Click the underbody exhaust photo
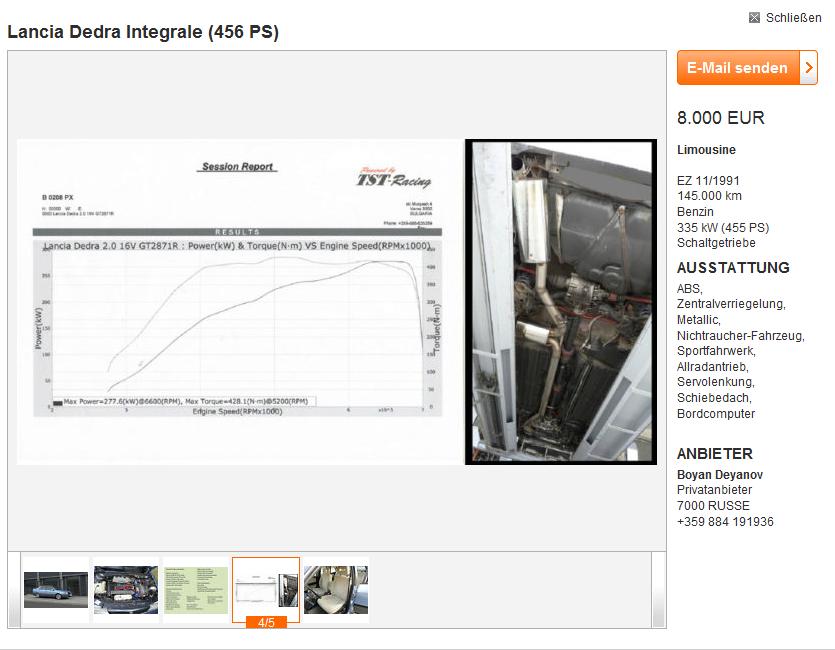Image resolution: width=835 pixels, height=650 pixels. [561, 302]
